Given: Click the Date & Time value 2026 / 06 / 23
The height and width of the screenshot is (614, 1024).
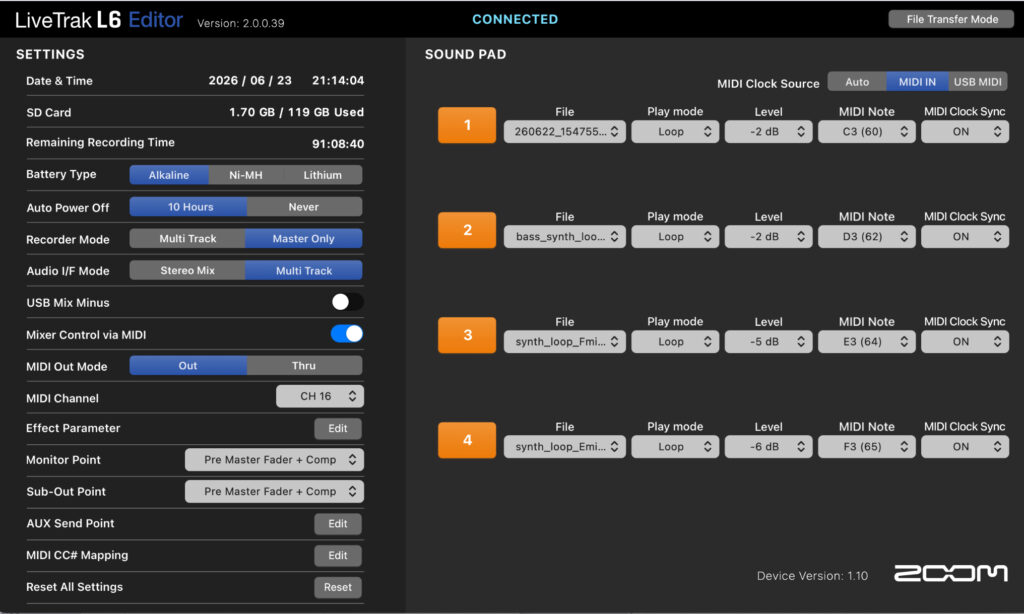Looking at the screenshot, I should coord(250,80).
